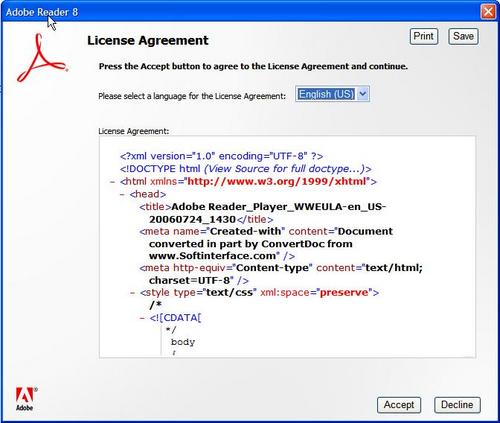The width and height of the screenshot is (500, 423).
Task: Click 'Press the Accept button' instruction text
Action: pyautogui.click(x=253, y=66)
